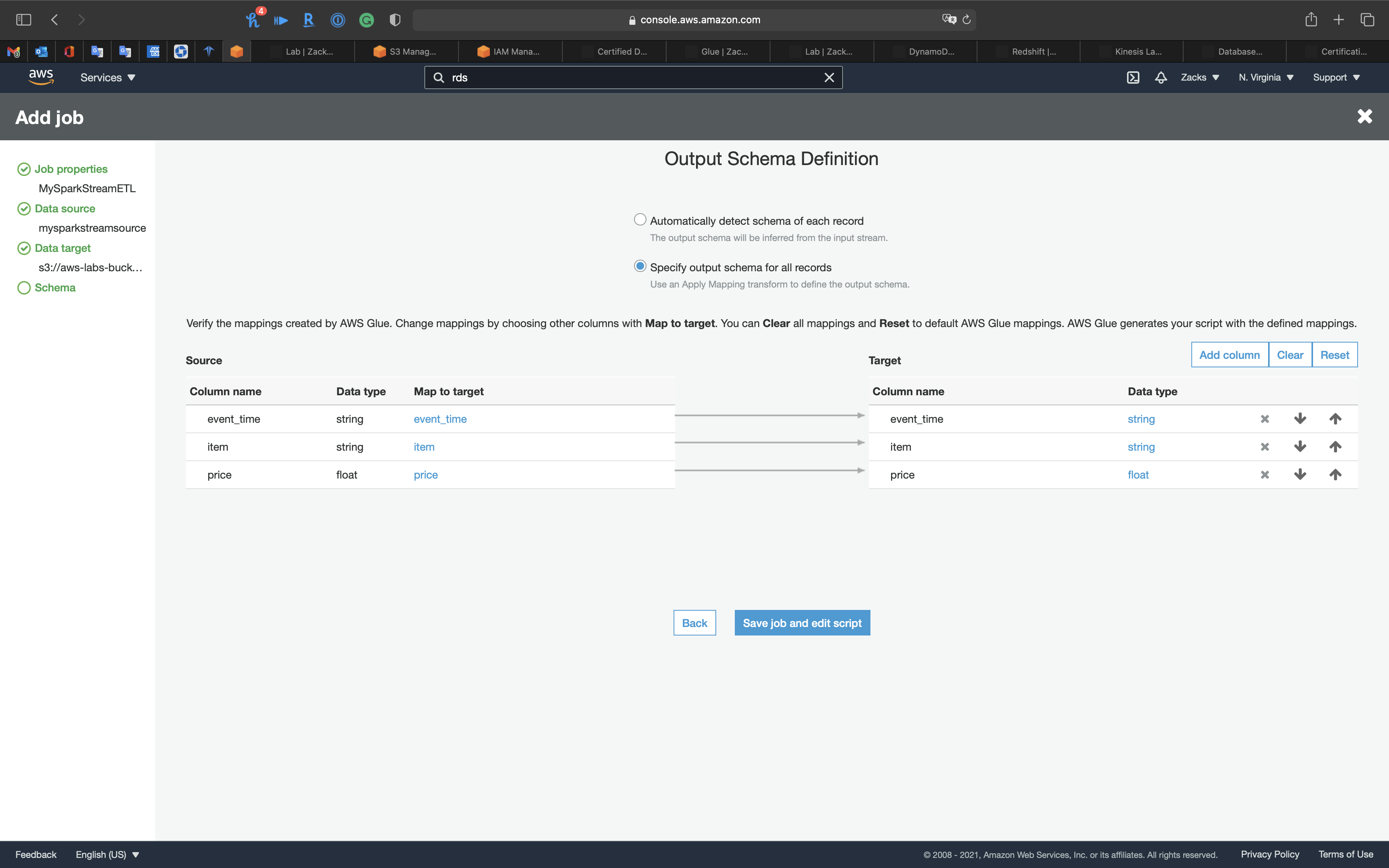Close the Add job wizard
1389x868 pixels.
pyautogui.click(x=1364, y=117)
